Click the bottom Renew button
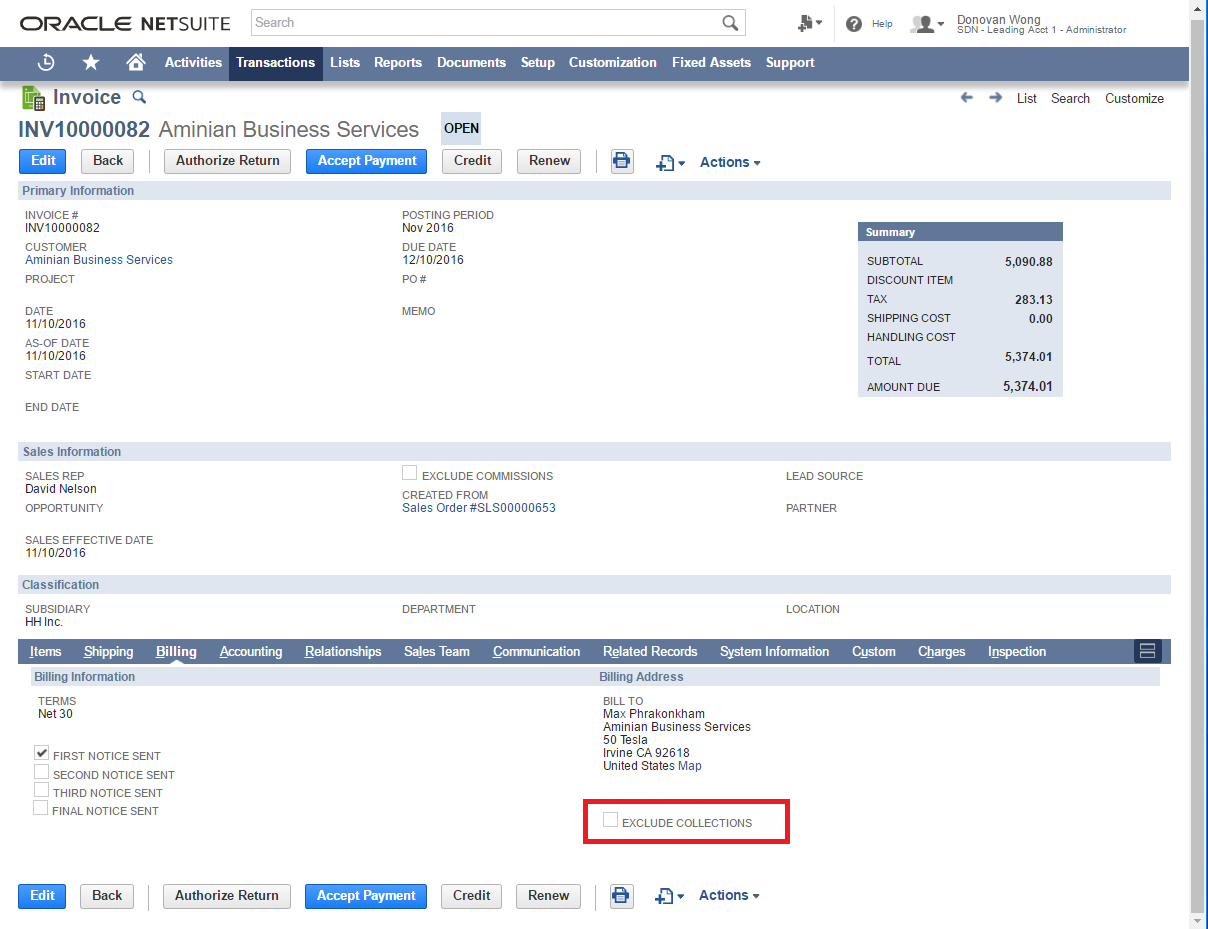This screenshot has height=929, width=1208. 548,896
